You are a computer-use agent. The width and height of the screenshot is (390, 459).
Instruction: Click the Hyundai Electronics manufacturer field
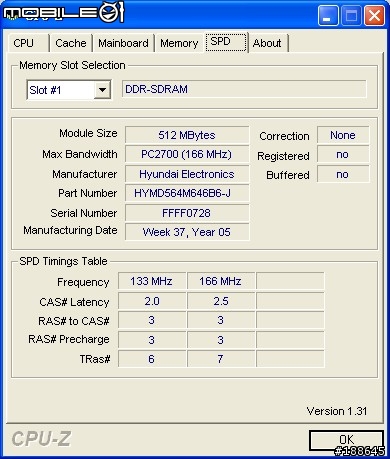(187, 174)
